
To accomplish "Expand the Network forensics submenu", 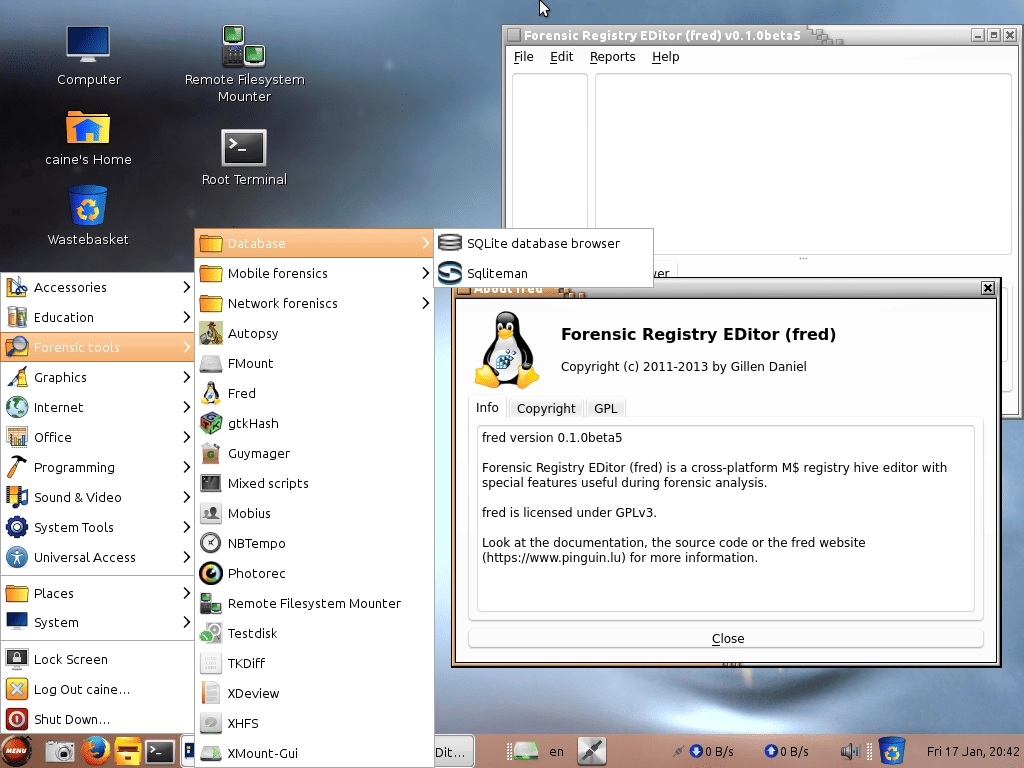I will coord(314,303).
